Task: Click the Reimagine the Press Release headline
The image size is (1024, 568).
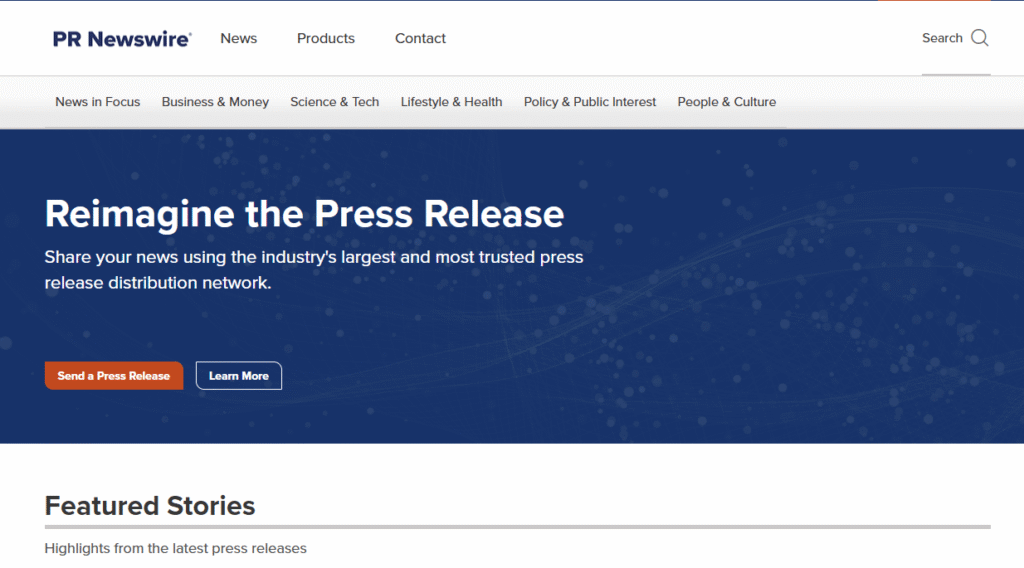Action: click(x=304, y=214)
